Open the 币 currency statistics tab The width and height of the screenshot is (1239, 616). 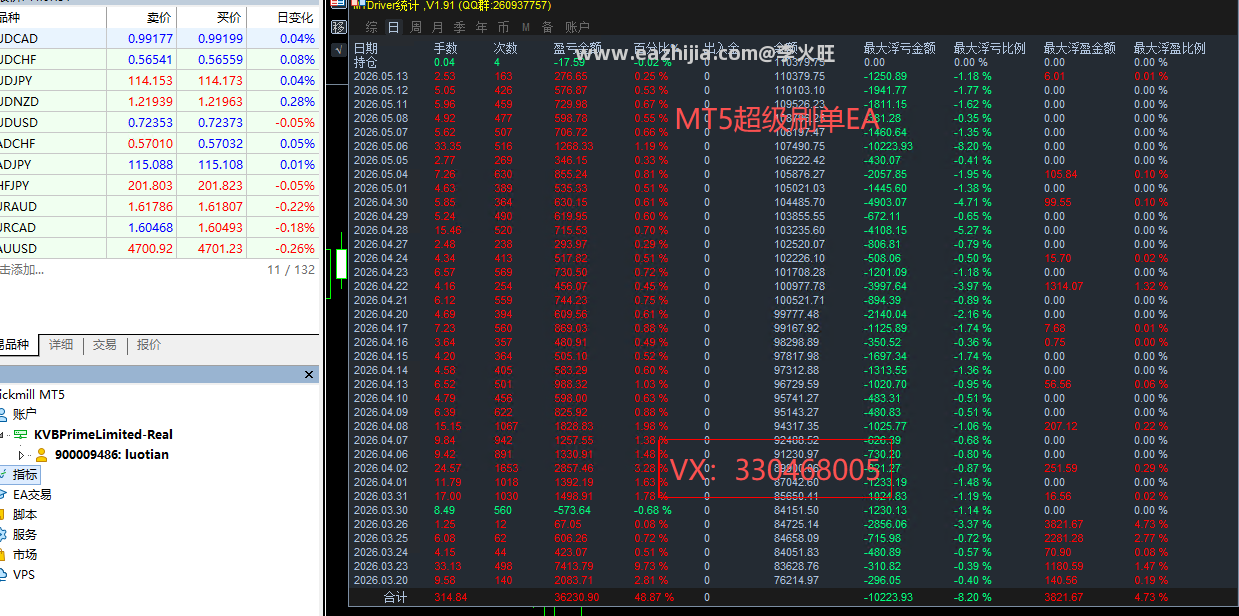(504, 27)
